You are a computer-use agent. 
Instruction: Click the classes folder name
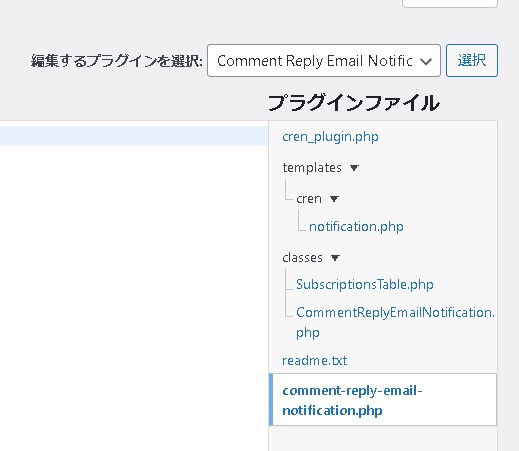point(302,258)
